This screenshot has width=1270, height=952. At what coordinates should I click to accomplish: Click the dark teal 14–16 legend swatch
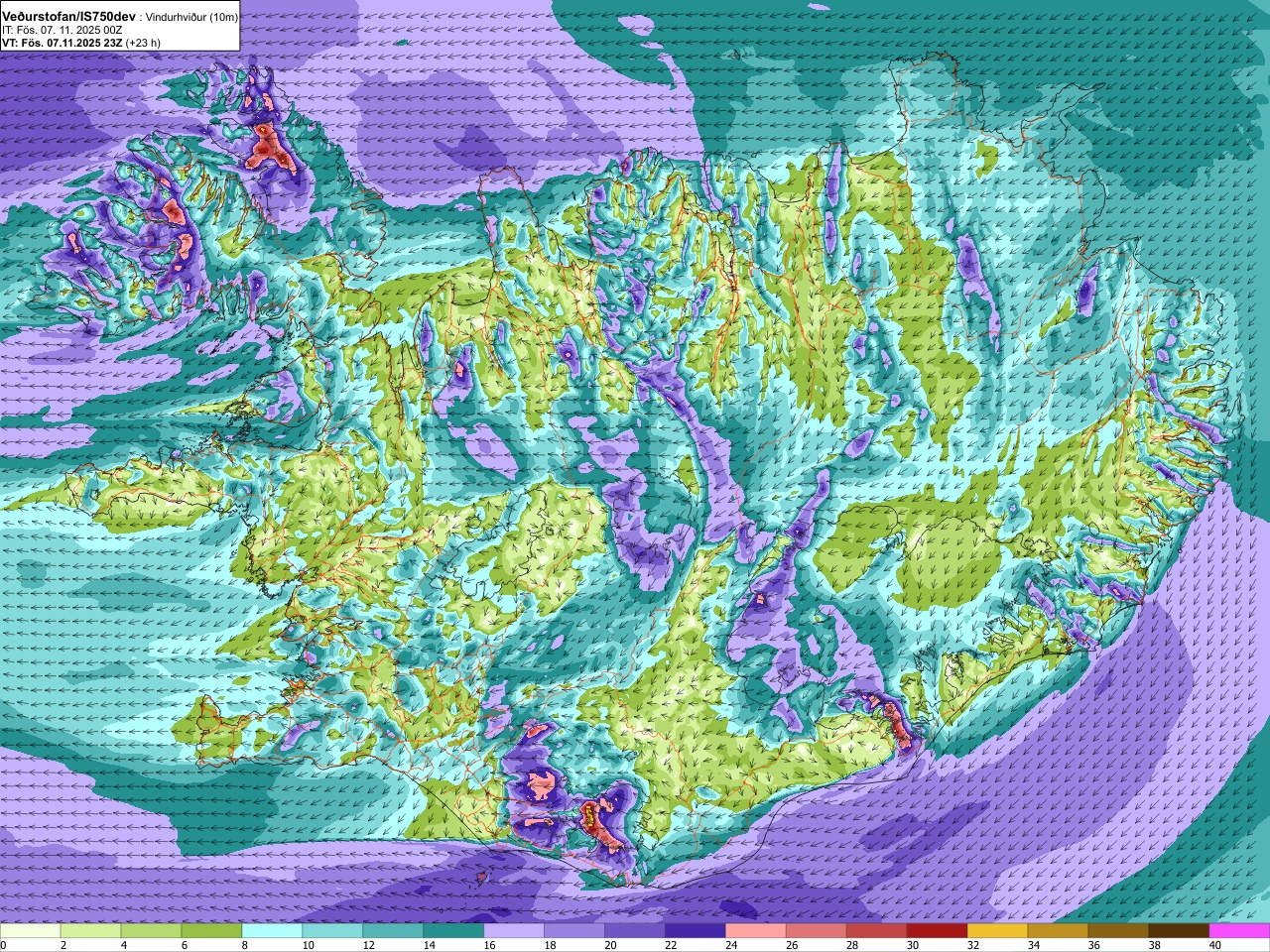click(453, 932)
